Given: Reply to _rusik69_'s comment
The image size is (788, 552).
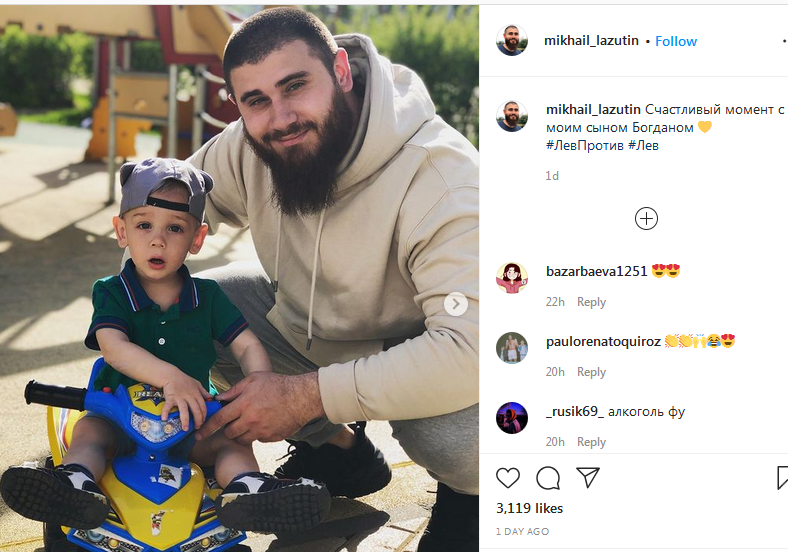Looking at the screenshot, I should (x=591, y=441).
